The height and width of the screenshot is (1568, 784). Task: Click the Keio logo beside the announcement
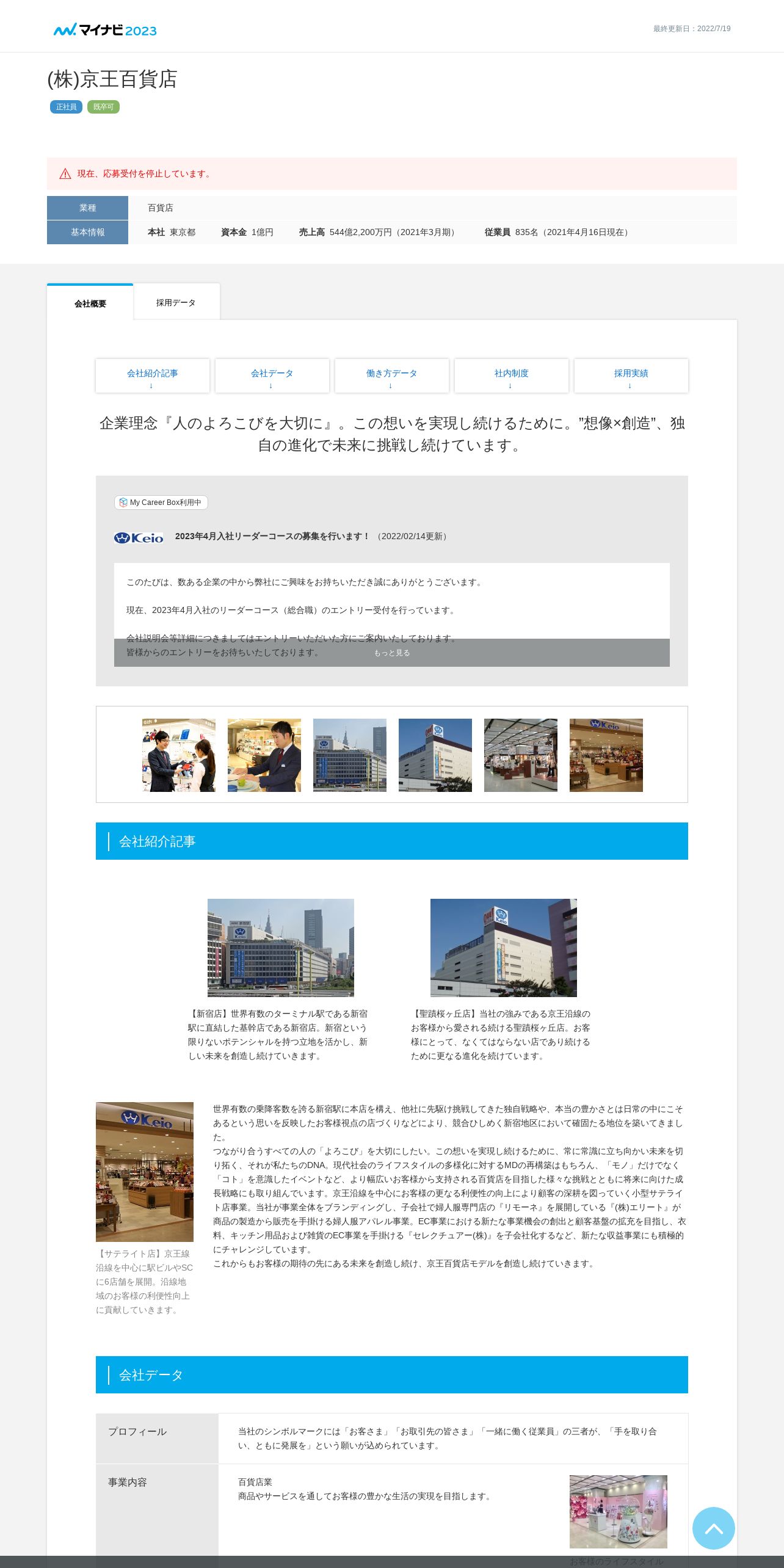point(139,537)
